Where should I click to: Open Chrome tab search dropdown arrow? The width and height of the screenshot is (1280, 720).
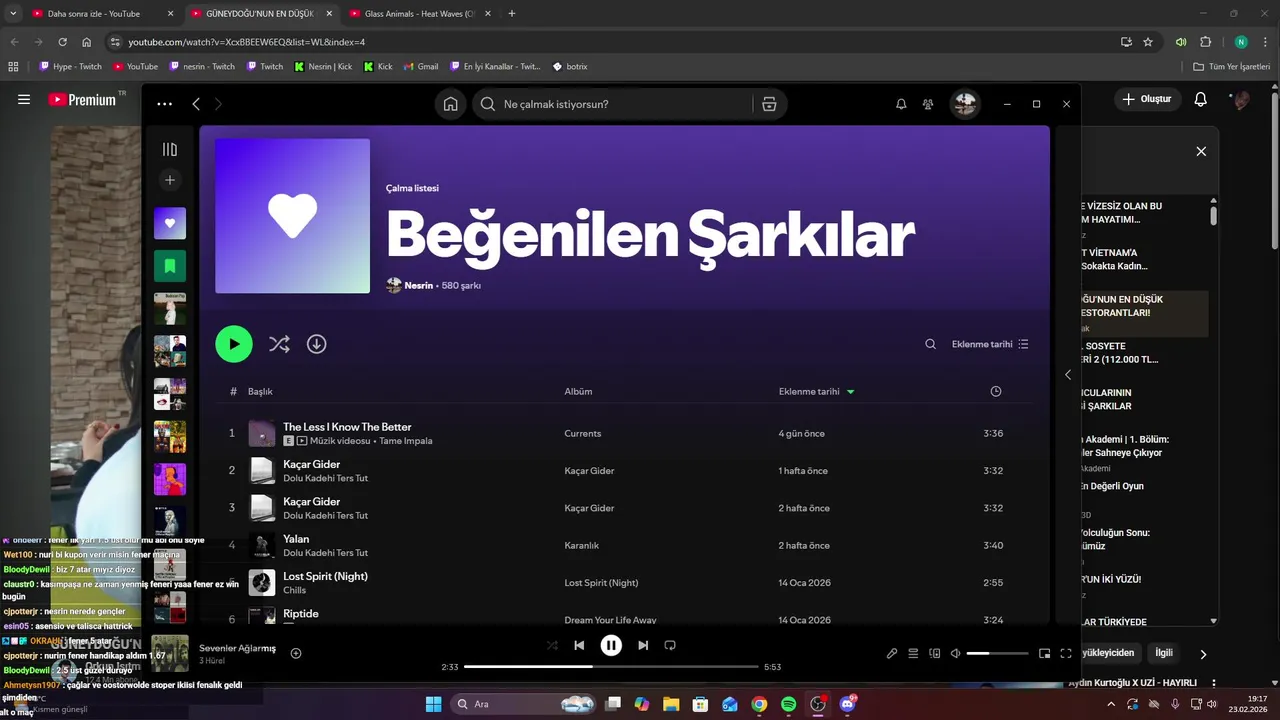[x=13, y=13]
